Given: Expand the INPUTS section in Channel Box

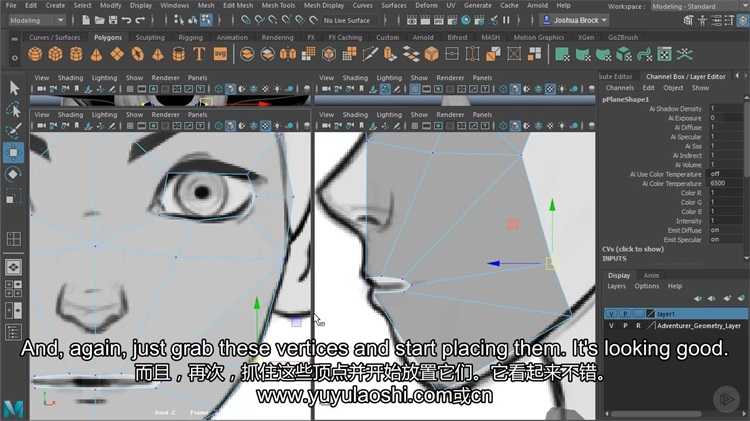Looking at the screenshot, I should pos(614,258).
